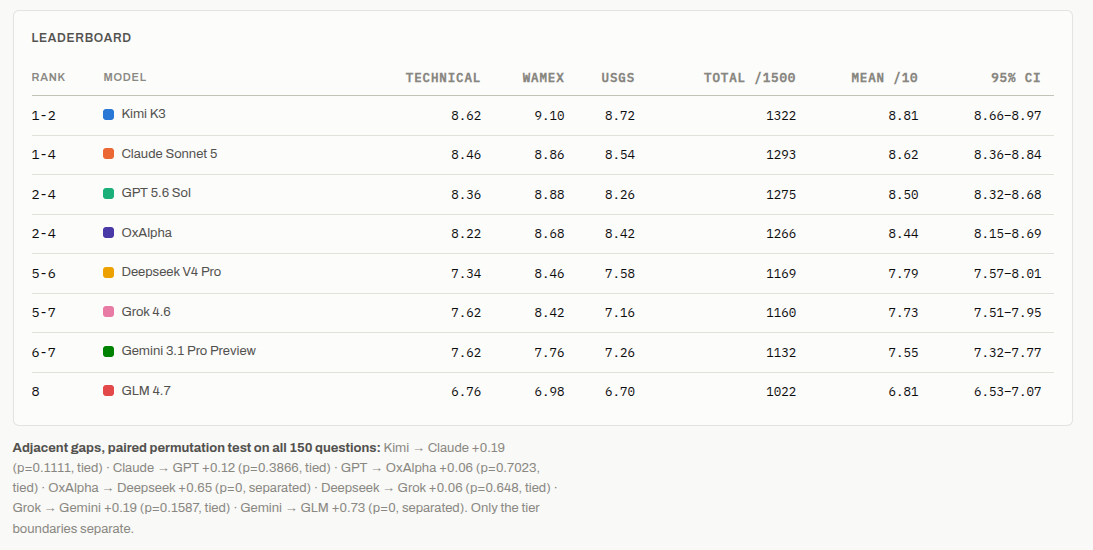
Task: Click the TOTAL /1500 column header
Action: [x=749, y=77]
